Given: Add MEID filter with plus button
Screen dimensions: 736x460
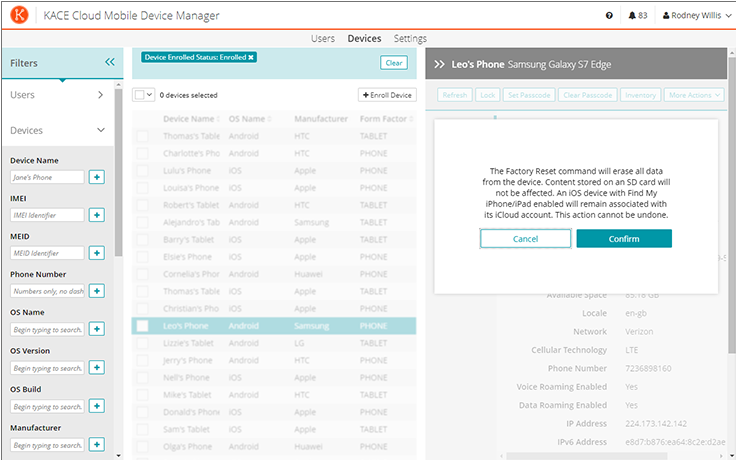Looking at the screenshot, I should [x=97, y=253].
